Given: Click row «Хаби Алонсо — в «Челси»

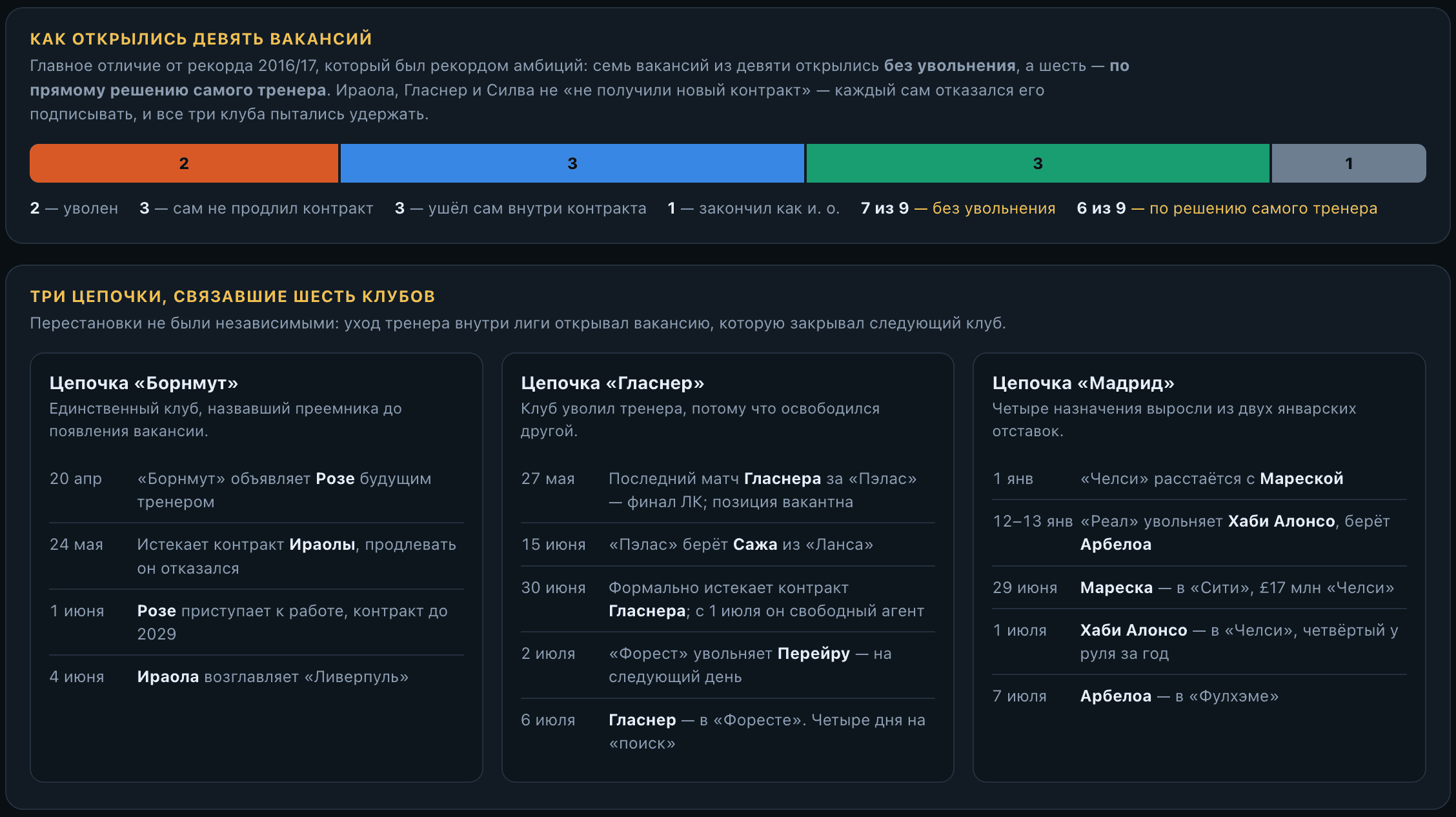Looking at the screenshot, I should tap(1200, 641).
